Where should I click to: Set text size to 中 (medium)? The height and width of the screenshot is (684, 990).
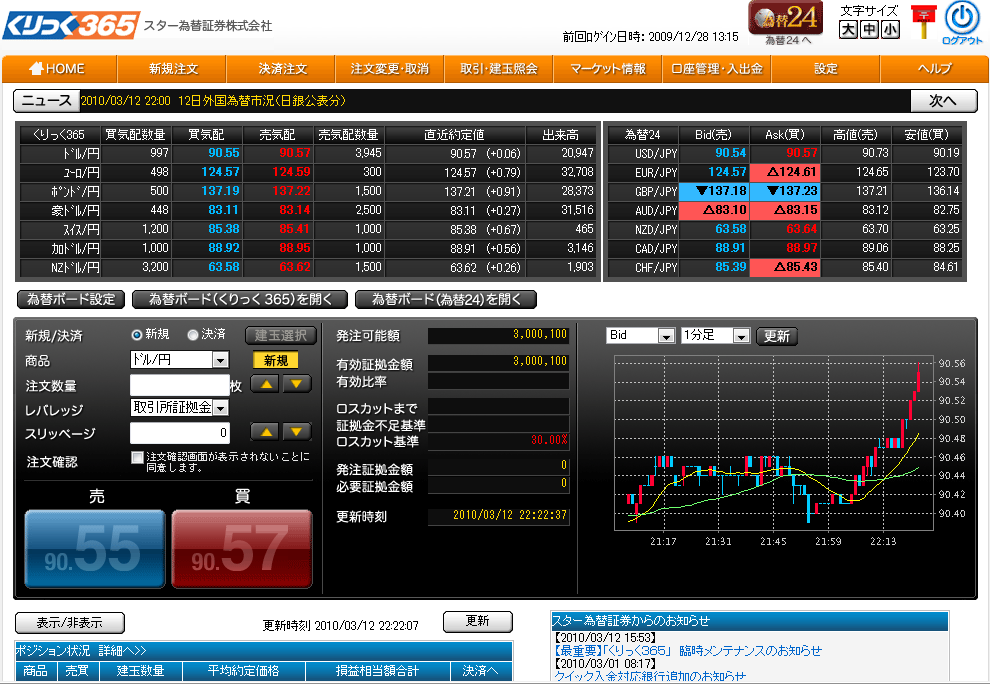(869, 30)
